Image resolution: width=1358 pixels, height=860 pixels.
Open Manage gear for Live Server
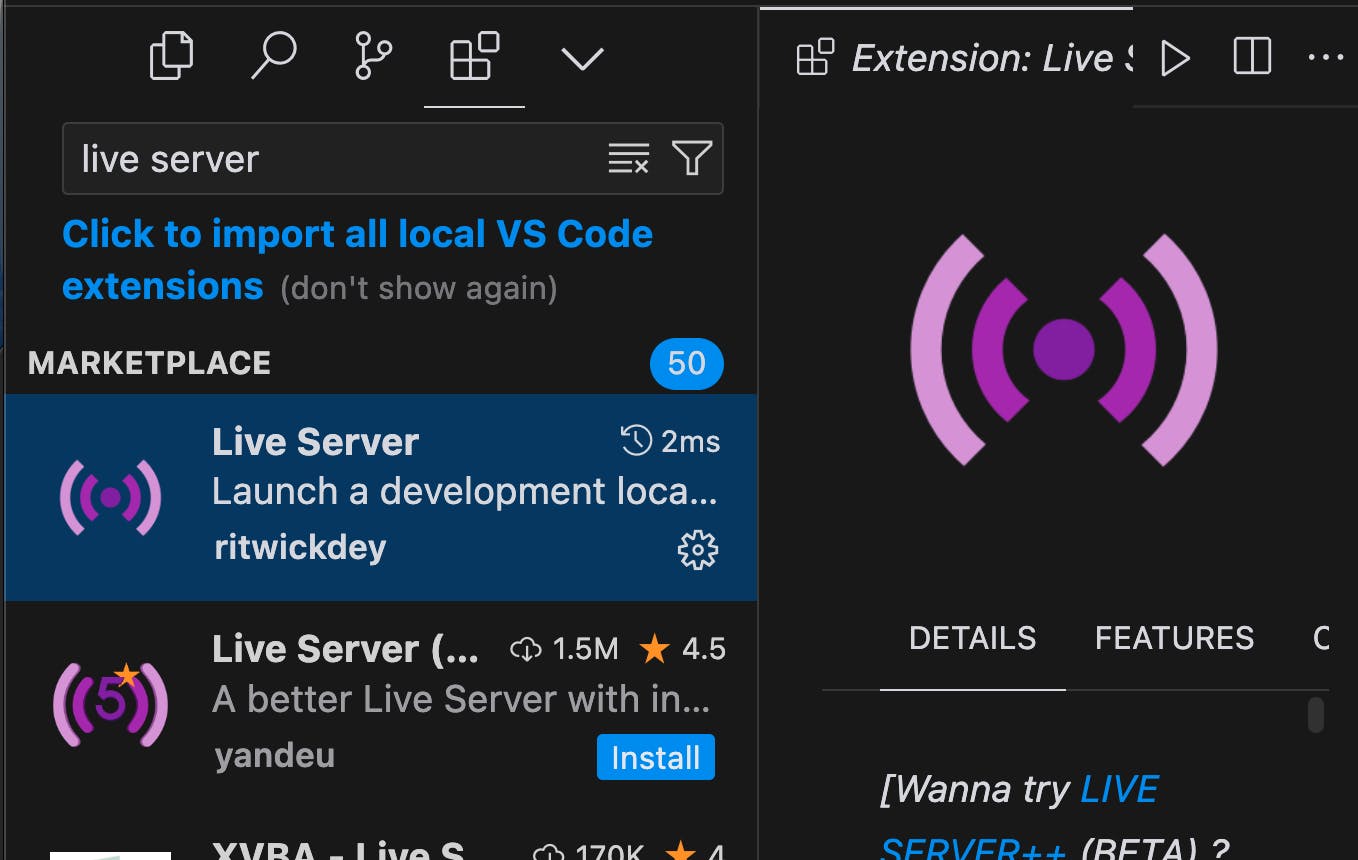click(698, 550)
